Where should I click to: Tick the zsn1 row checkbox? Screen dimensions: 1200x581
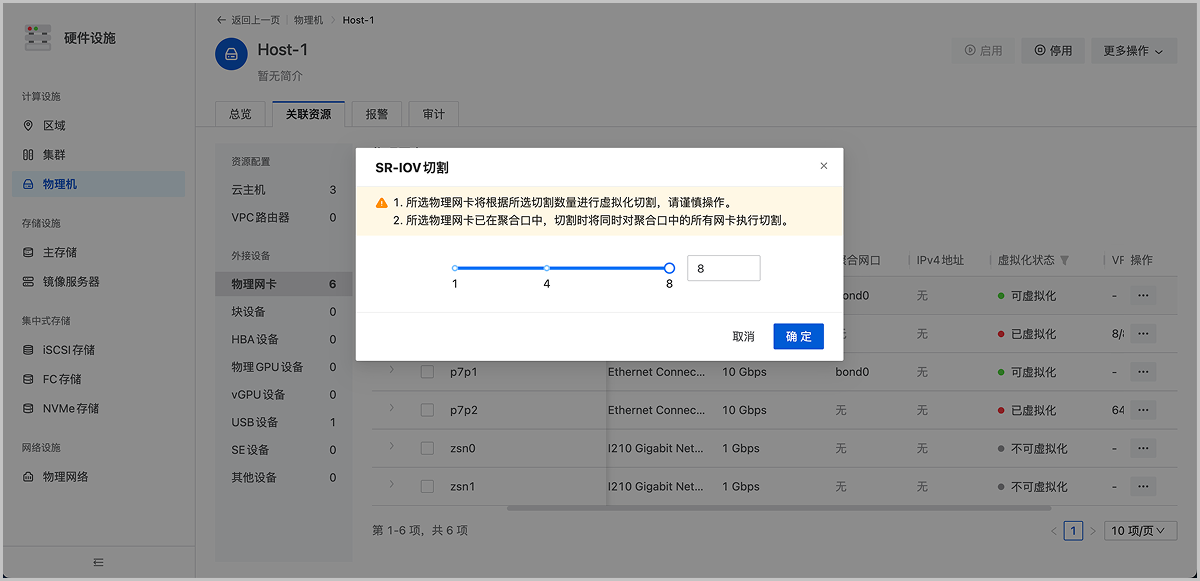pyautogui.click(x=427, y=487)
